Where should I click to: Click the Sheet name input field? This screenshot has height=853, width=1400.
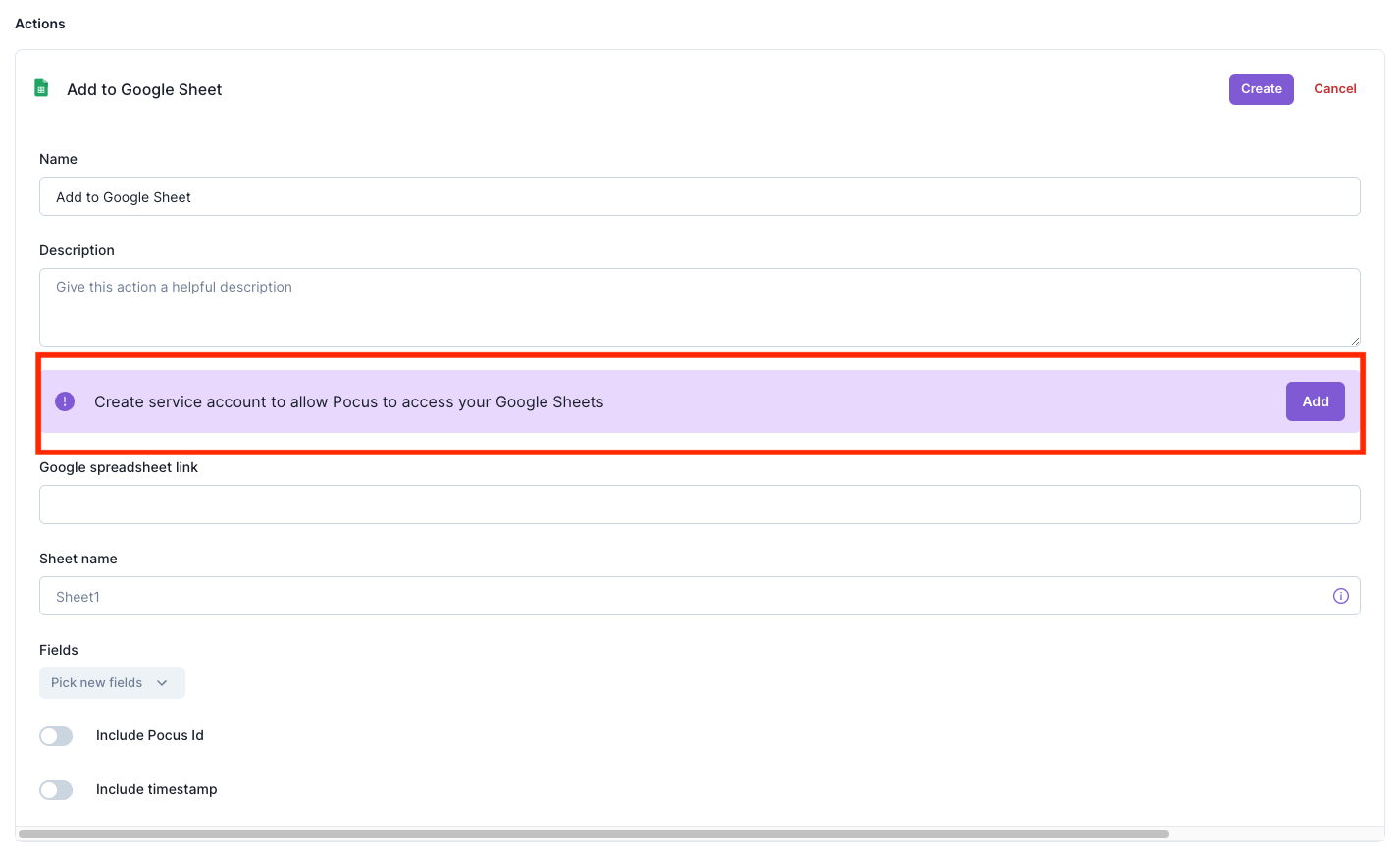pos(700,596)
